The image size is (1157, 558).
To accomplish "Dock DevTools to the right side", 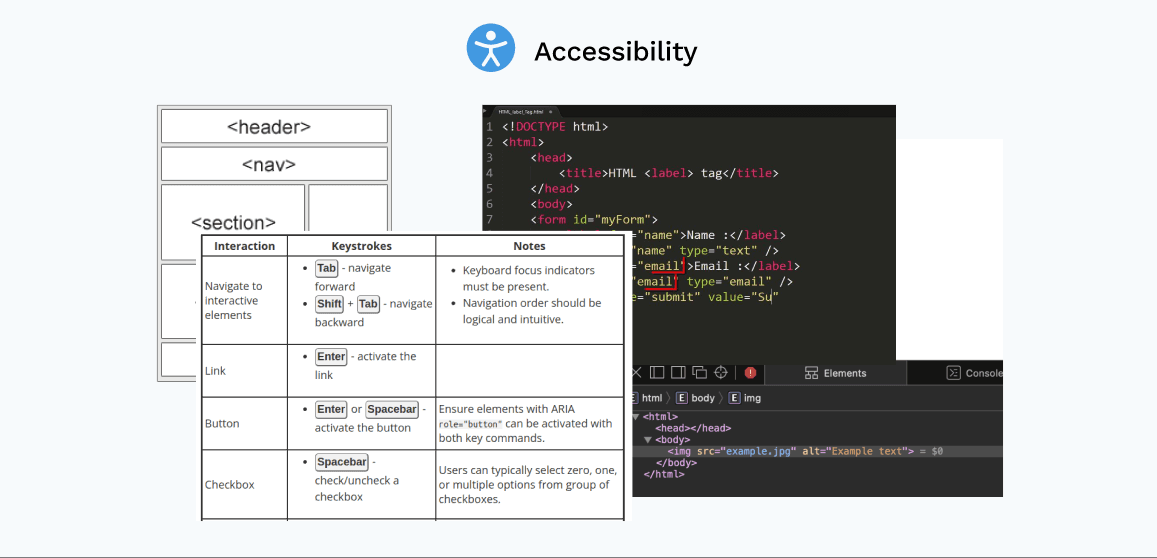I will [x=678, y=373].
